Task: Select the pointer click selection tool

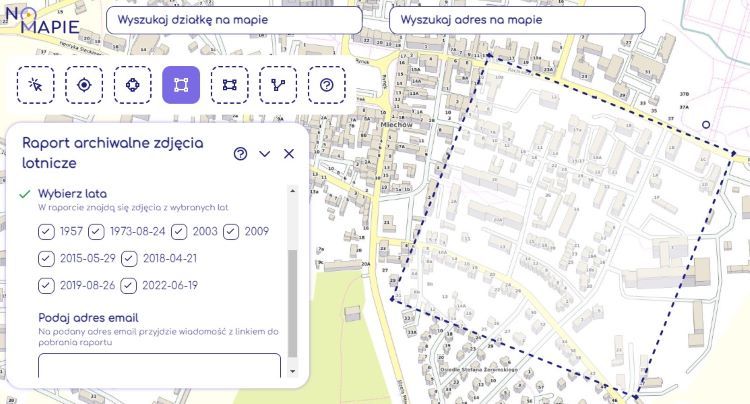Action: [x=36, y=85]
